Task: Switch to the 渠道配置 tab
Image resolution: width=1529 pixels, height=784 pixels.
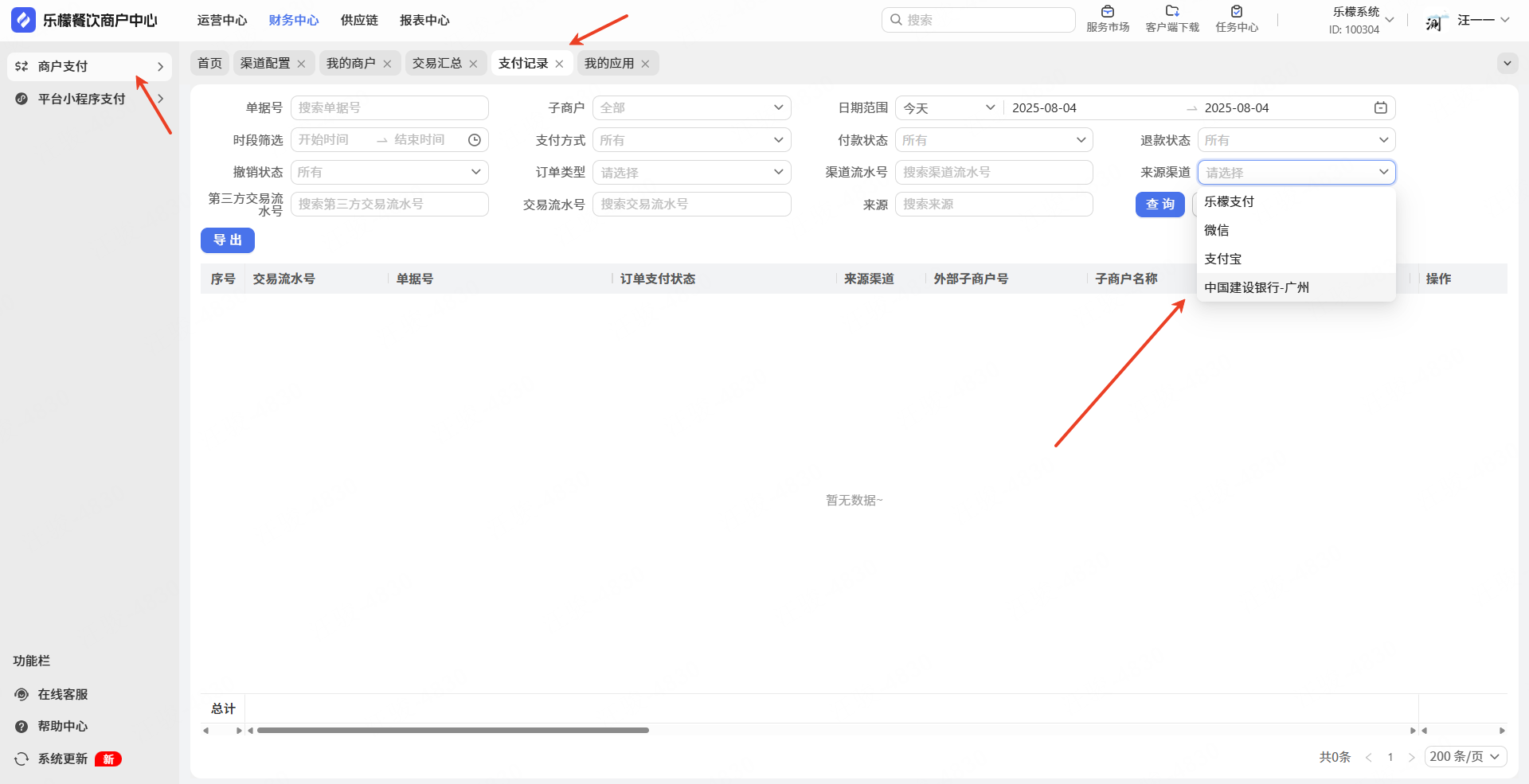Action: click(265, 63)
